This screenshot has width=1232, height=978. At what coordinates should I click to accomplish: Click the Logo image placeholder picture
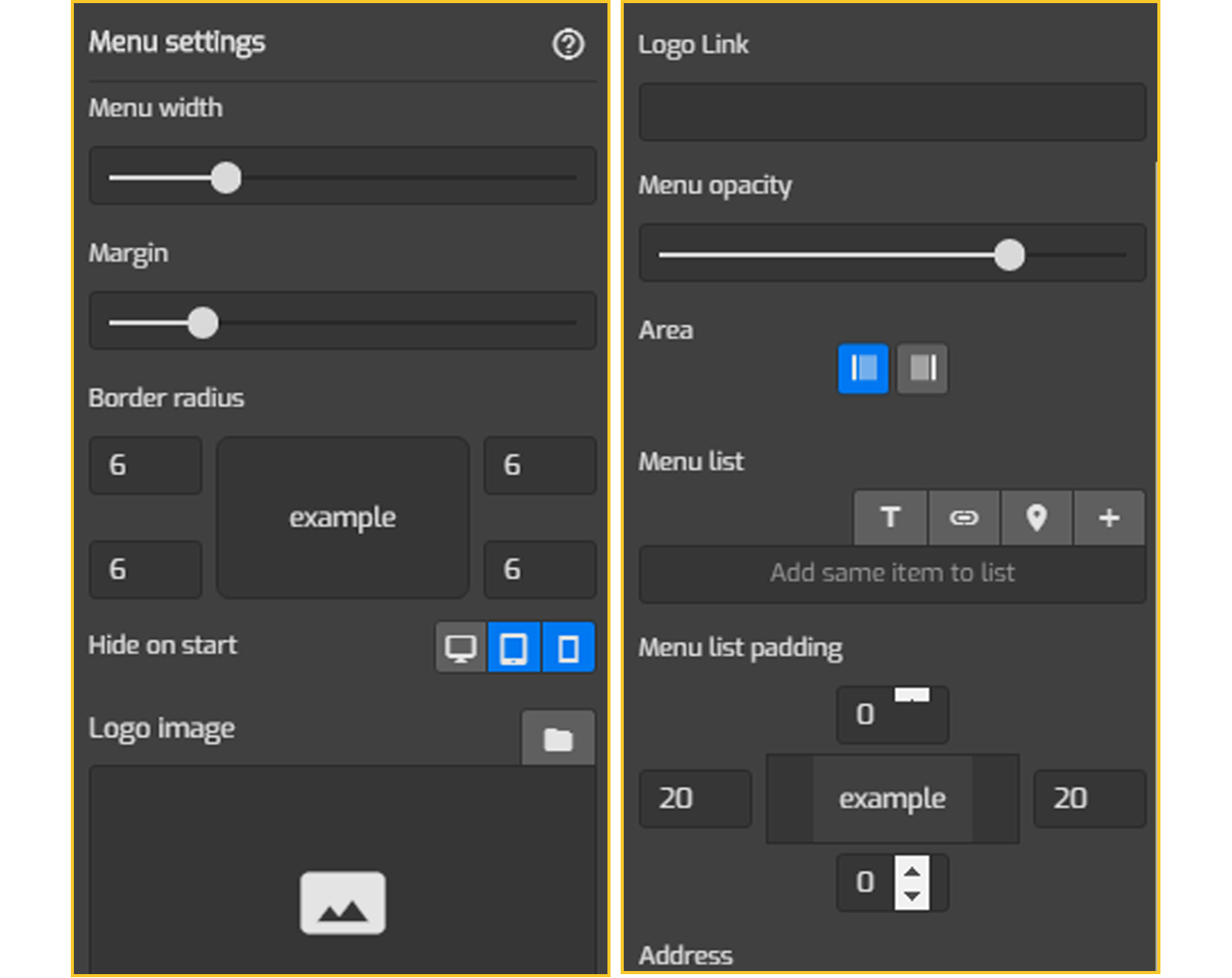(343, 903)
